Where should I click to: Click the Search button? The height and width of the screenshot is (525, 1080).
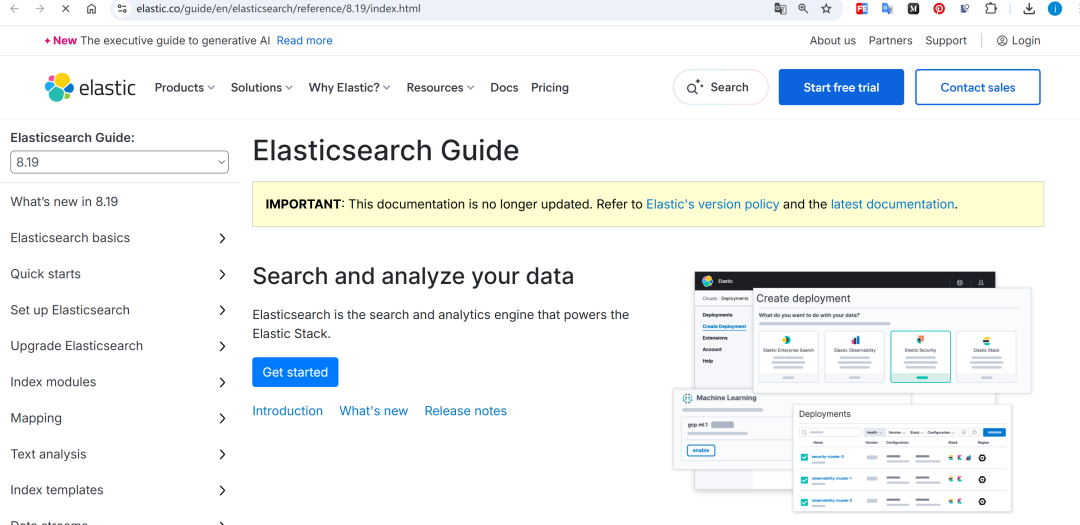(720, 88)
